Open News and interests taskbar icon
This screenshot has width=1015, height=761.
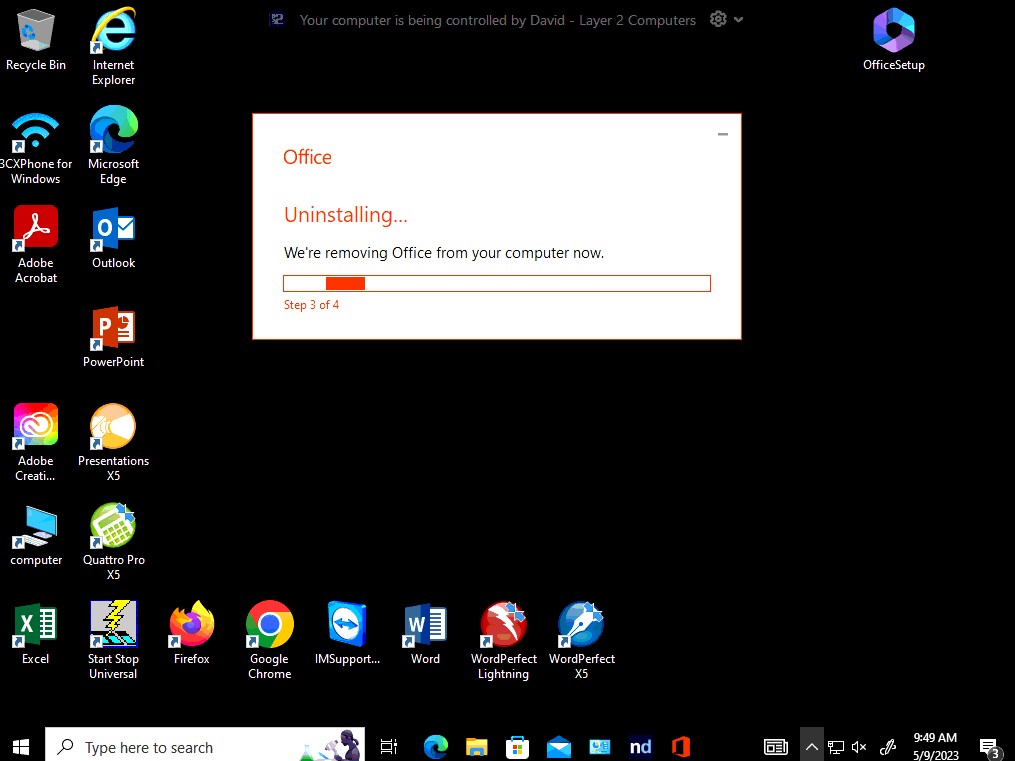pyautogui.click(x=775, y=747)
